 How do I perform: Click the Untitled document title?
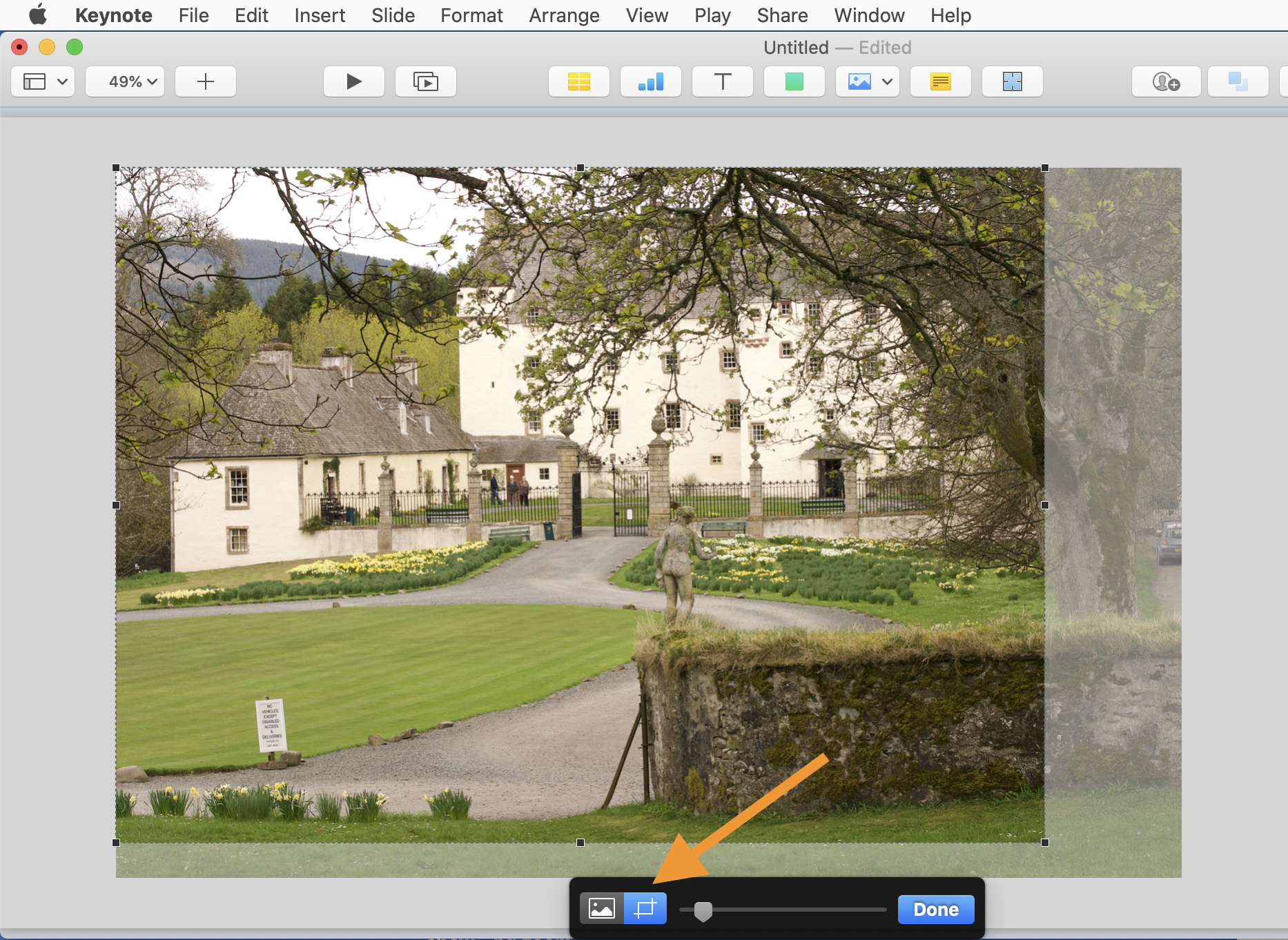pyautogui.click(x=796, y=48)
